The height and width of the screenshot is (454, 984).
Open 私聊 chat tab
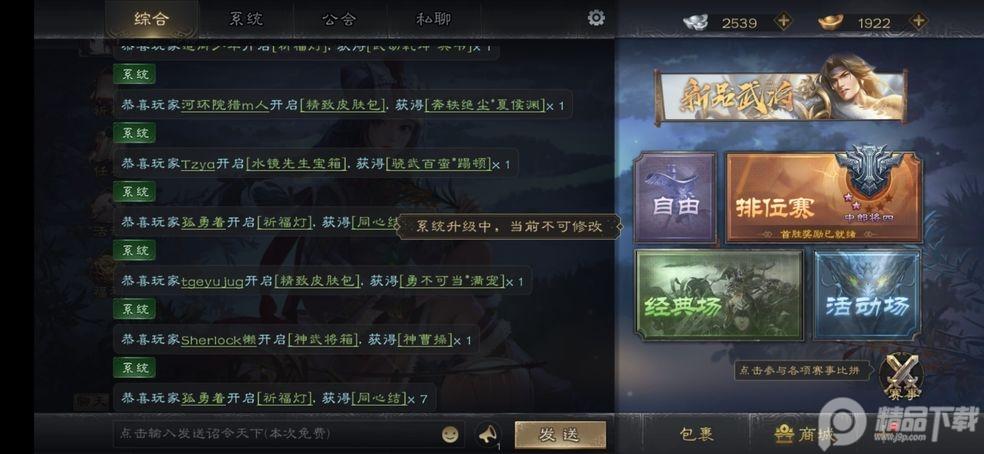[x=433, y=19]
